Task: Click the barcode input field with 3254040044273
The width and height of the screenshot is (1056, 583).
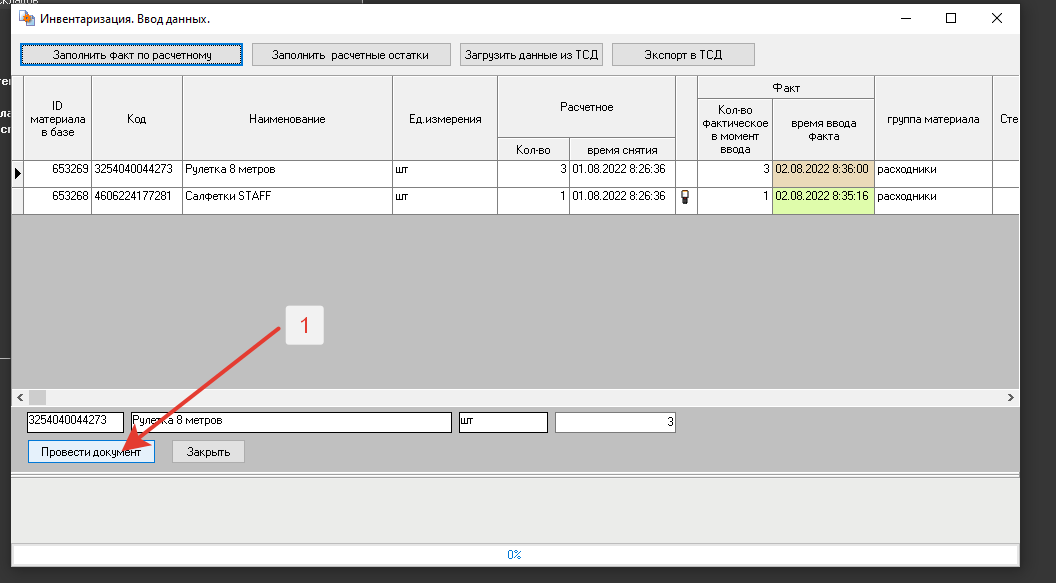Action: (75, 422)
